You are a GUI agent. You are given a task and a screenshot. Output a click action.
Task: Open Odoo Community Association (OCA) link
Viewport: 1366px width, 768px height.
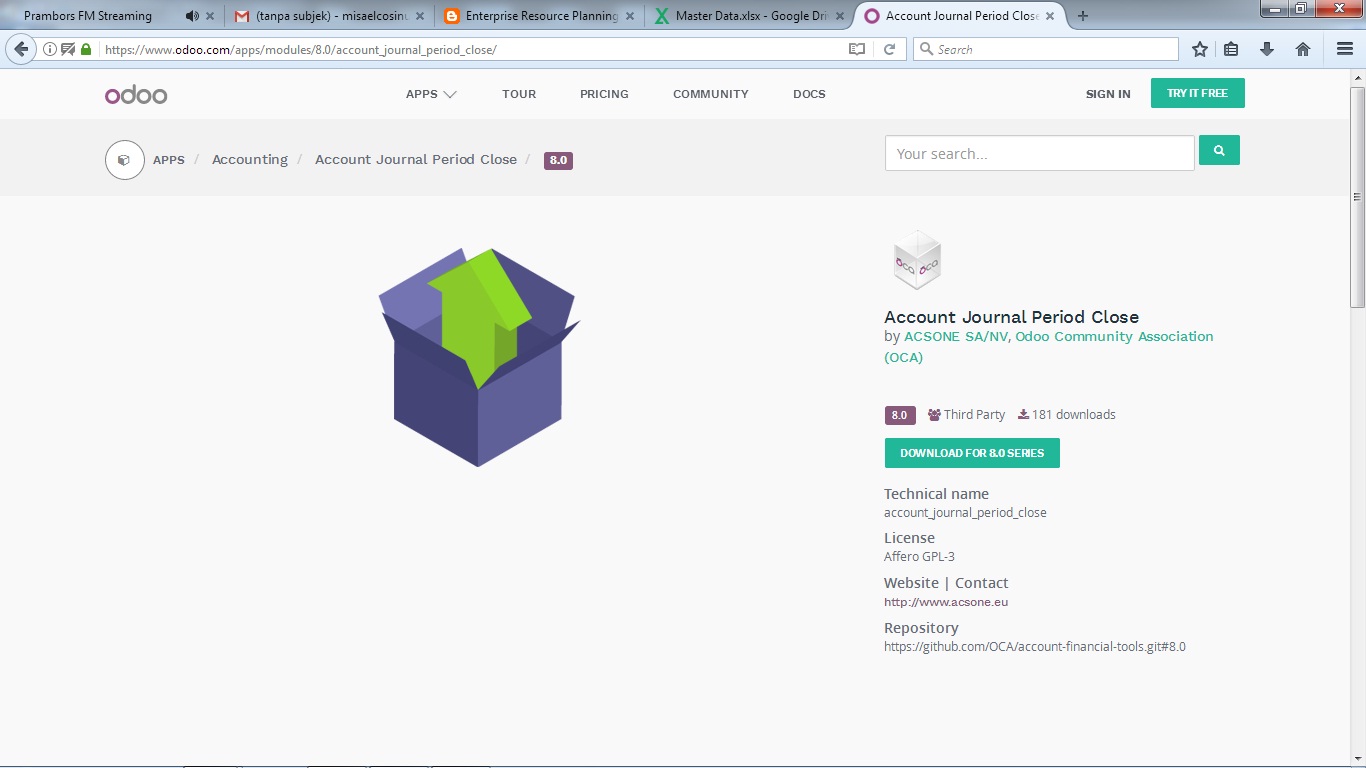pyautogui.click(x=1049, y=347)
